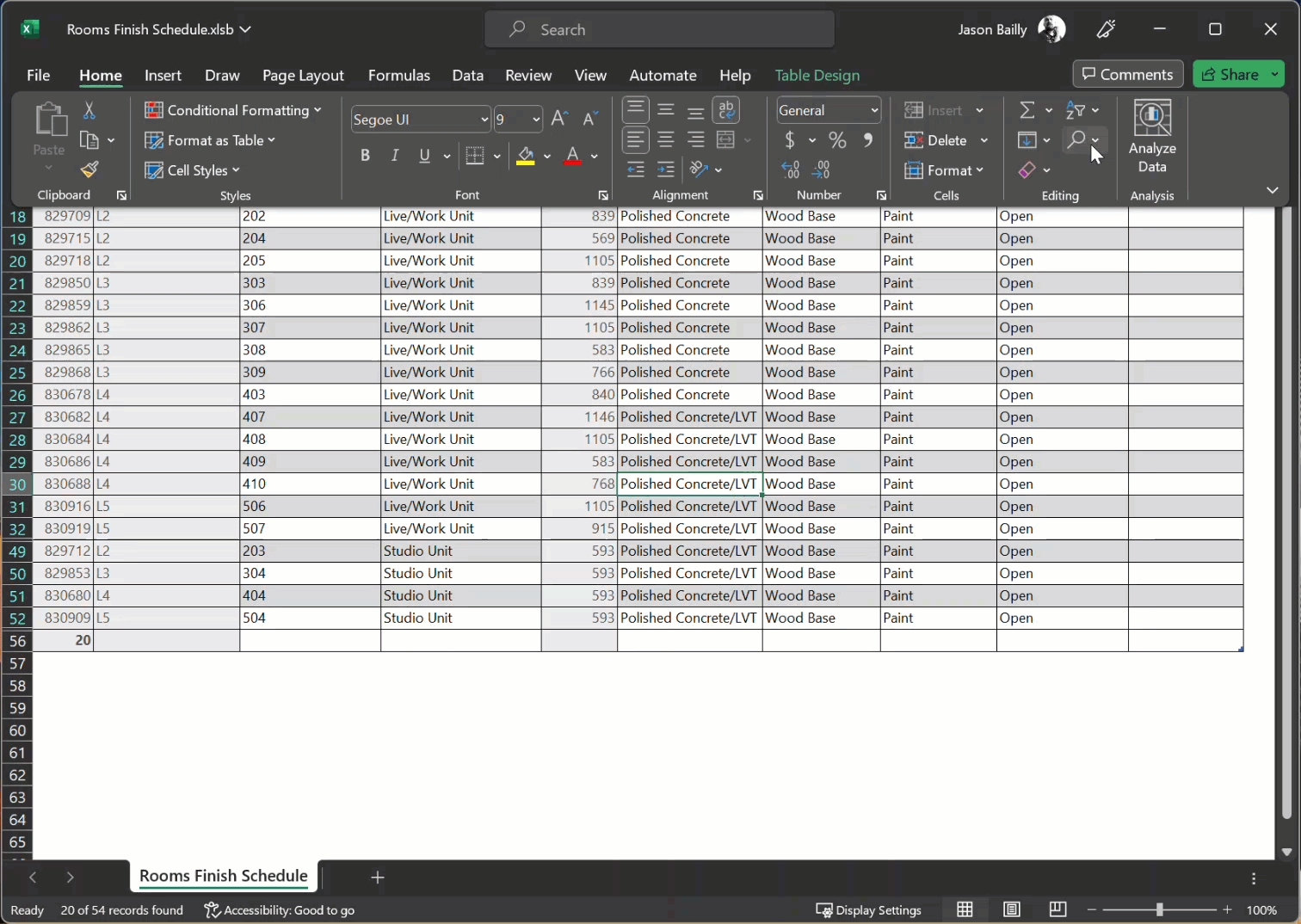Add a new sheet with plus button
Viewport: 1301px width, 924px height.
point(377,877)
